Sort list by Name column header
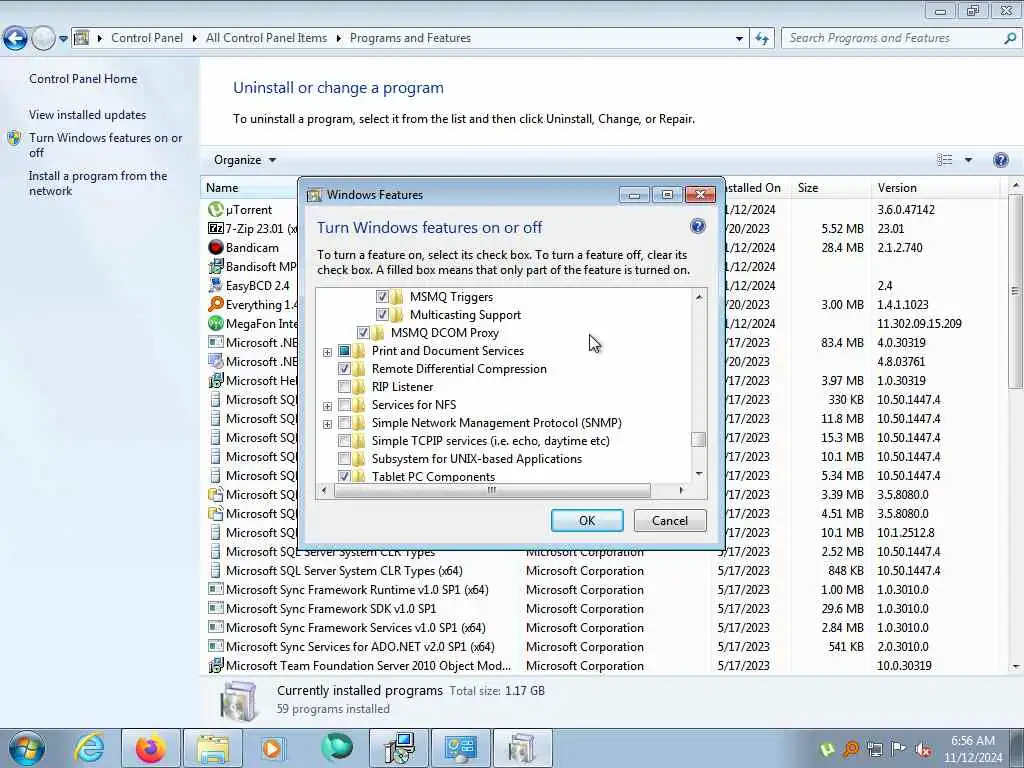Screen dimensions: 1024x768 (x=222, y=187)
